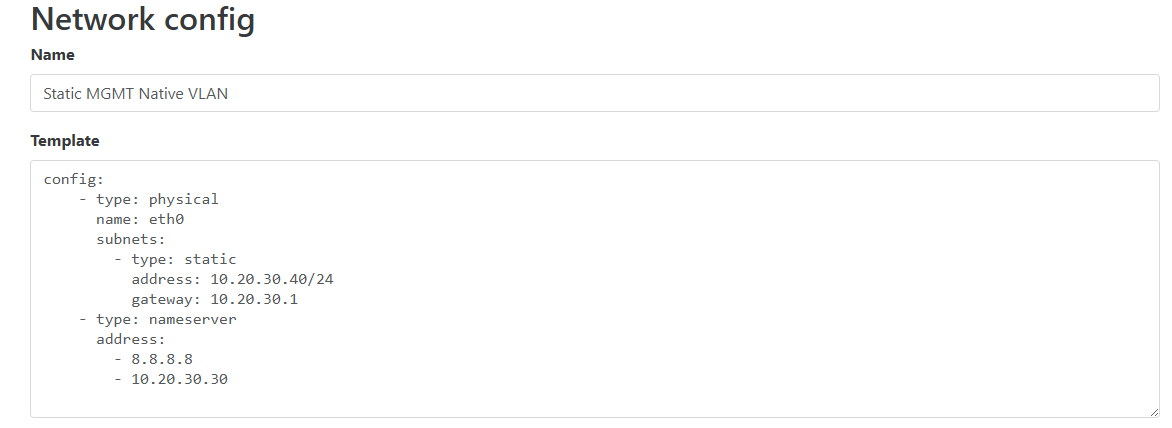The height and width of the screenshot is (428, 1172).
Task: Click the Network config heading
Action: 143,19
